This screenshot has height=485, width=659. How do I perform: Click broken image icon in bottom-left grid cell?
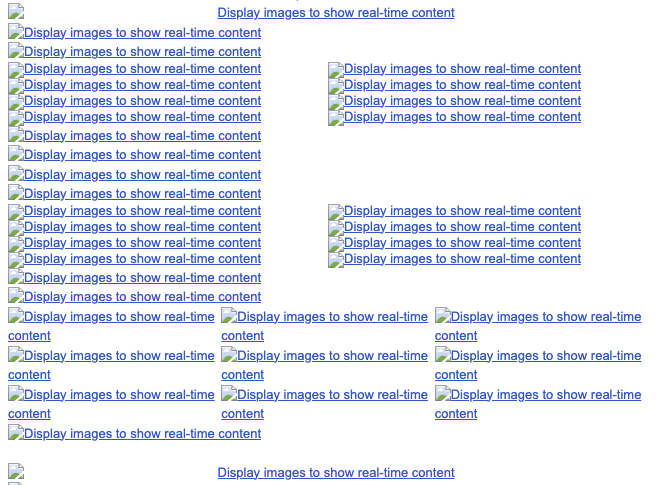[16, 395]
